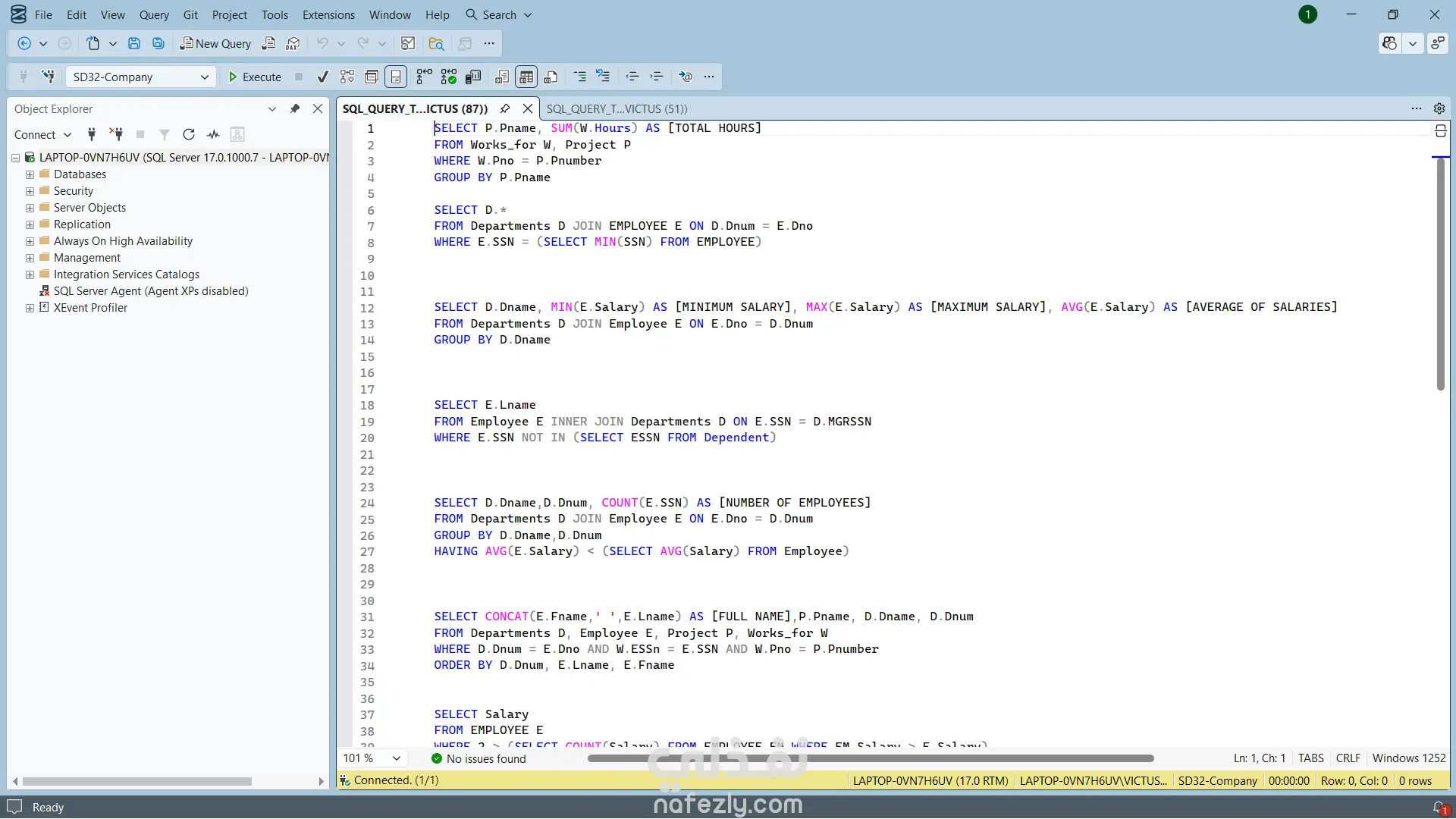Select Results to Grid mode
This screenshot has width=1456, height=819.
pos(526,77)
